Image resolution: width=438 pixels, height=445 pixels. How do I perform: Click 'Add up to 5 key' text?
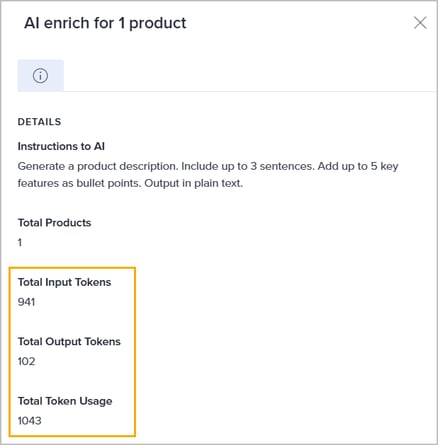tap(358, 166)
